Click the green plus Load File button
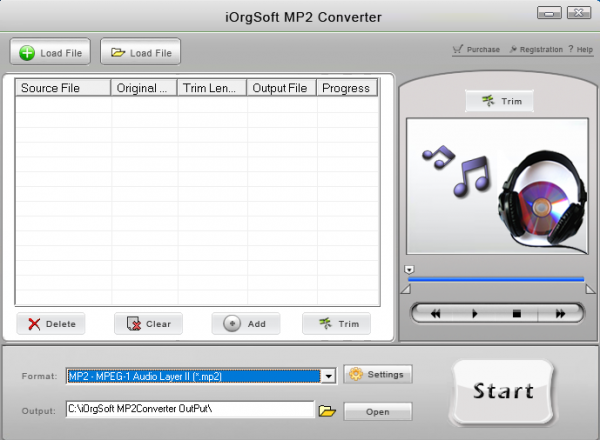 pyautogui.click(x=50, y=52)
